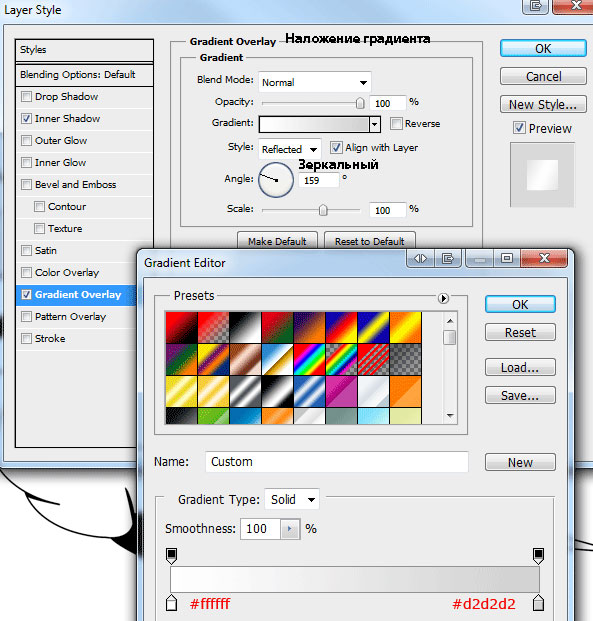Viewport: 593px width, 621px height.
Task: Choose the chrome gradient preset
Action: pos(277,359)
